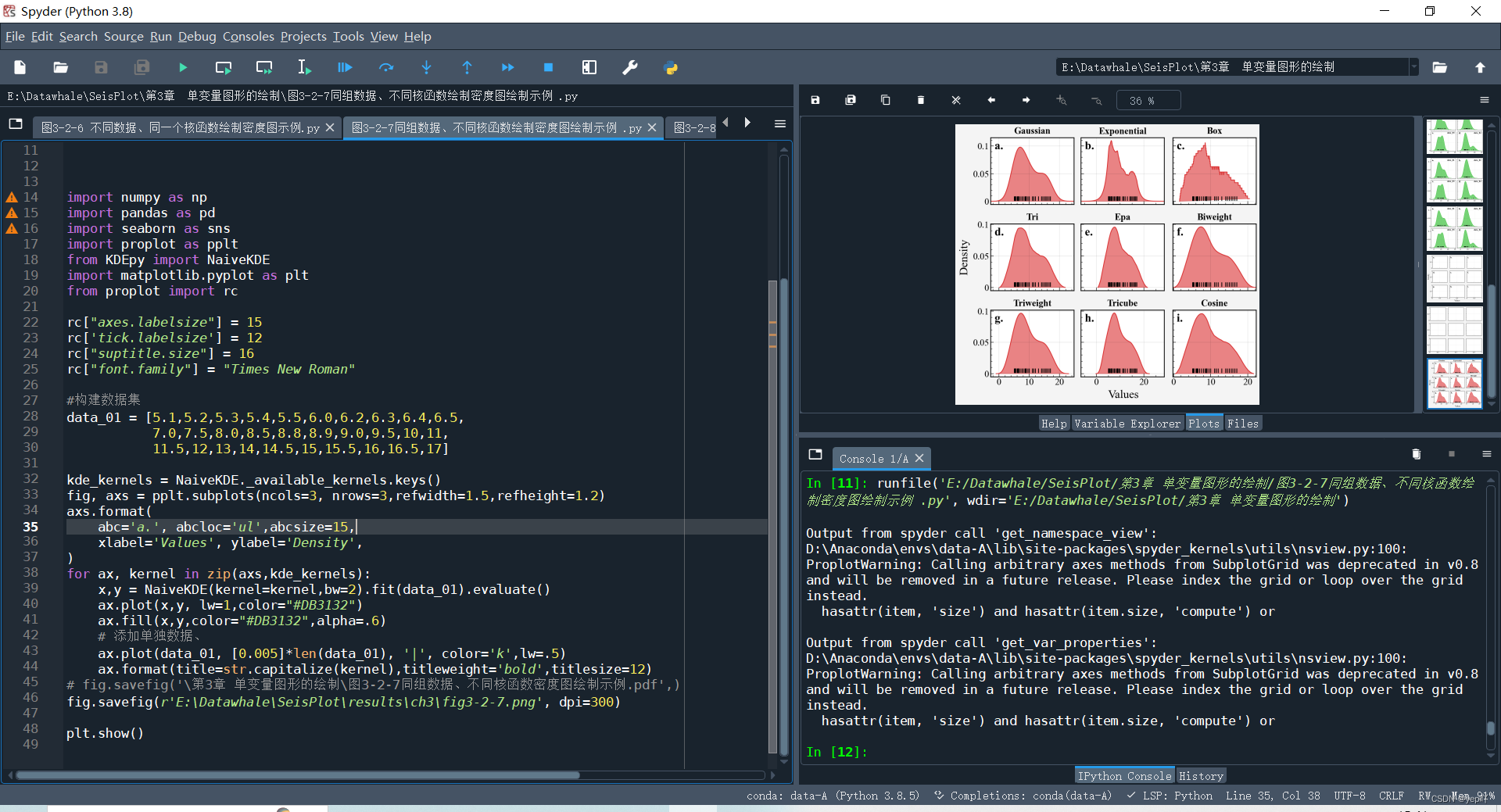1501x812 pixels.
Task: Close the 图3-2-6 editor tab
Action: [x=330, y=127]
